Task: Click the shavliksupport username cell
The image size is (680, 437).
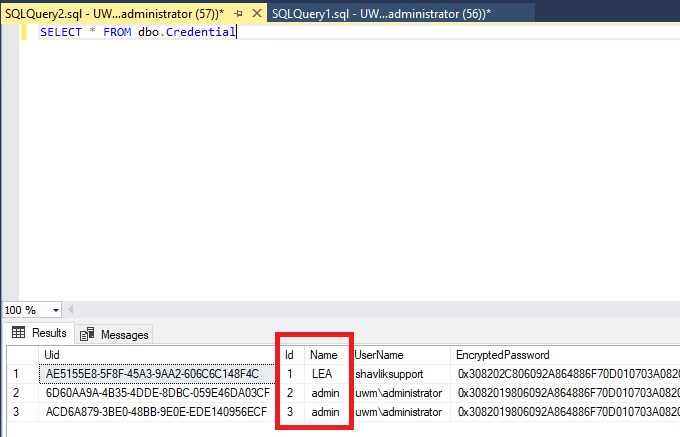Action: pos(401,374)
